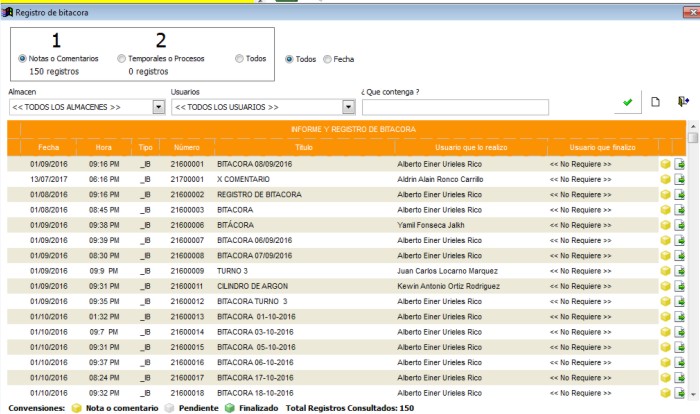
Task: Click the Que contenga search field
Action: 455,107
